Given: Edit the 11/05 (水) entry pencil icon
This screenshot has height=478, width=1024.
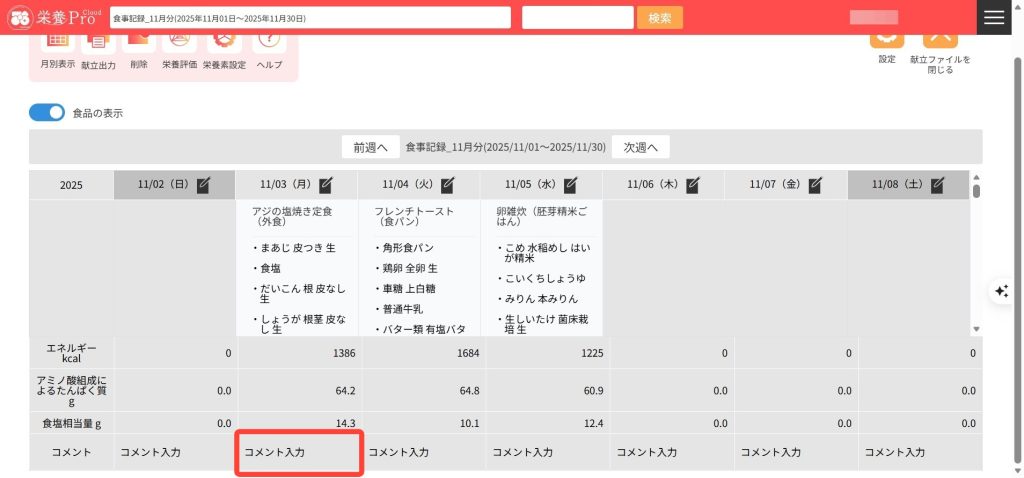Looking at the screenshot, I should point(570,185).
